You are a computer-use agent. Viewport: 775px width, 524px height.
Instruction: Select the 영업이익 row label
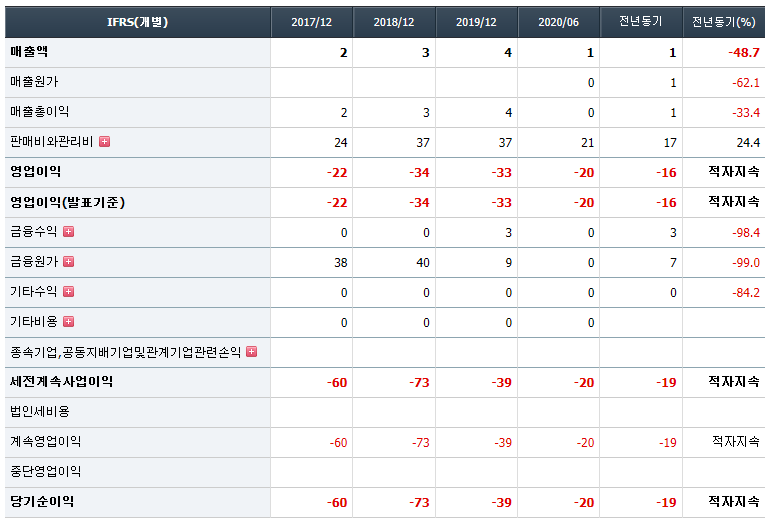[36, 172]
